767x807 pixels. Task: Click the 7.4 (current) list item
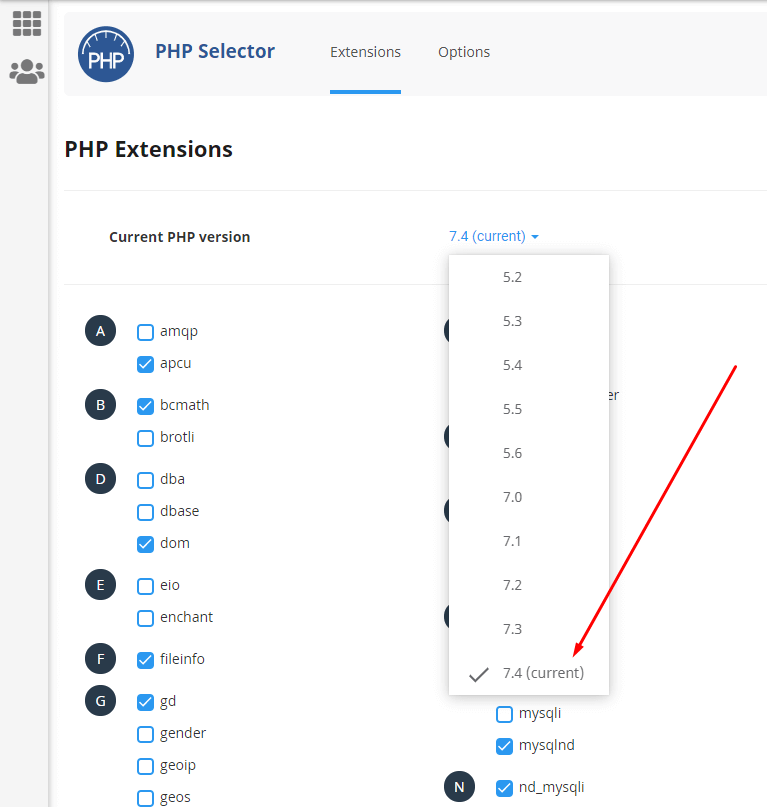click(543, 673)
